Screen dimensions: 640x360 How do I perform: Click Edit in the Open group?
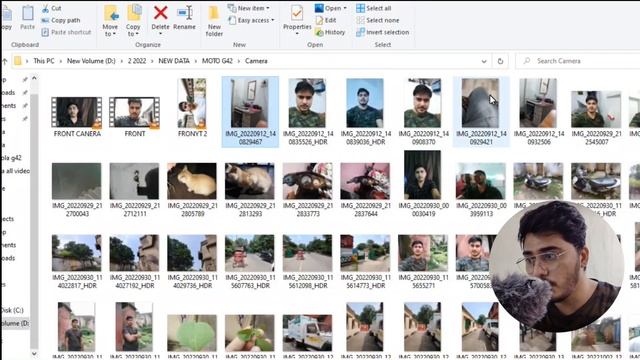click(326, 20)
